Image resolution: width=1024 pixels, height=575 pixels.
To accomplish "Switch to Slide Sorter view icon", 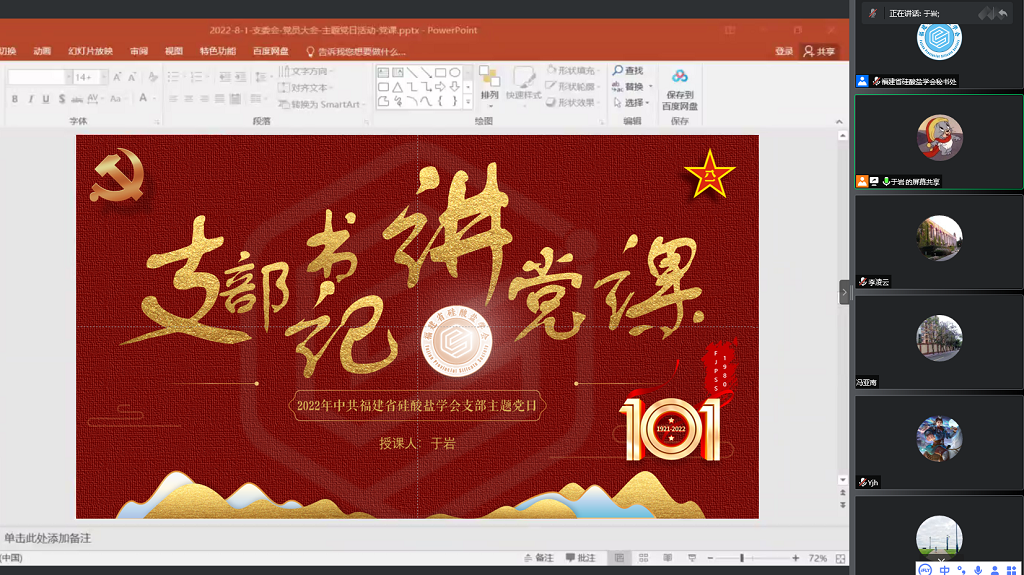I will click(643, 558).
